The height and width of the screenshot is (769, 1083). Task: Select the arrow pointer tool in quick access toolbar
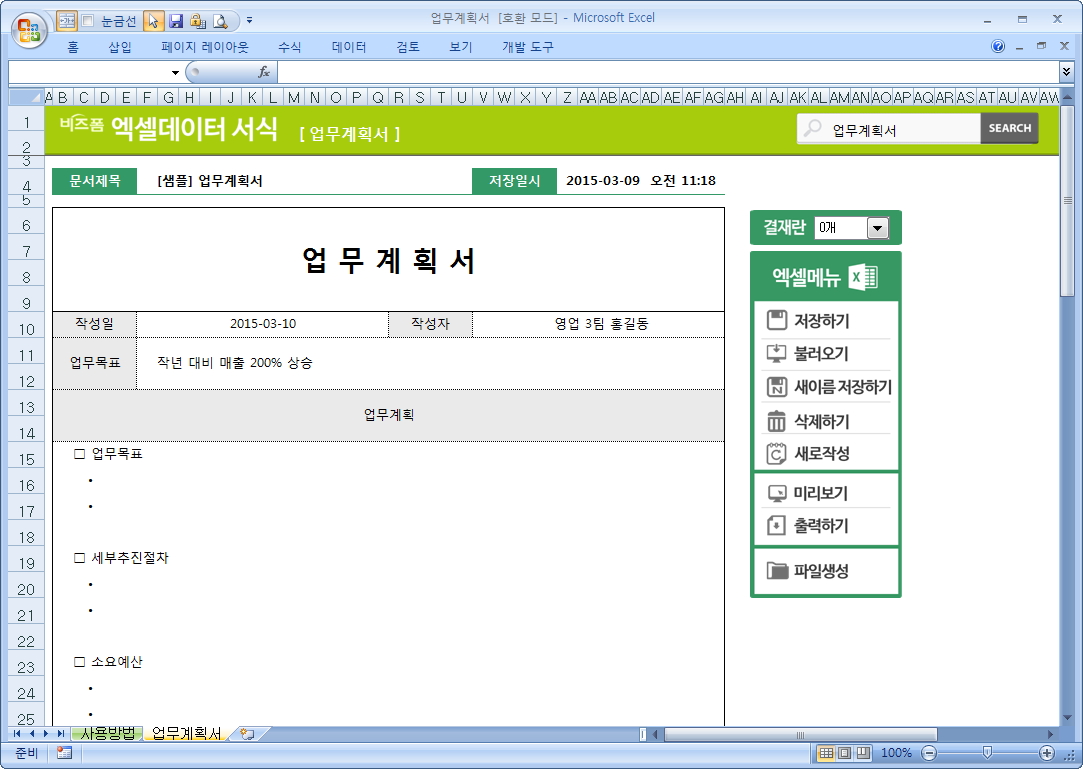point(153,21)
